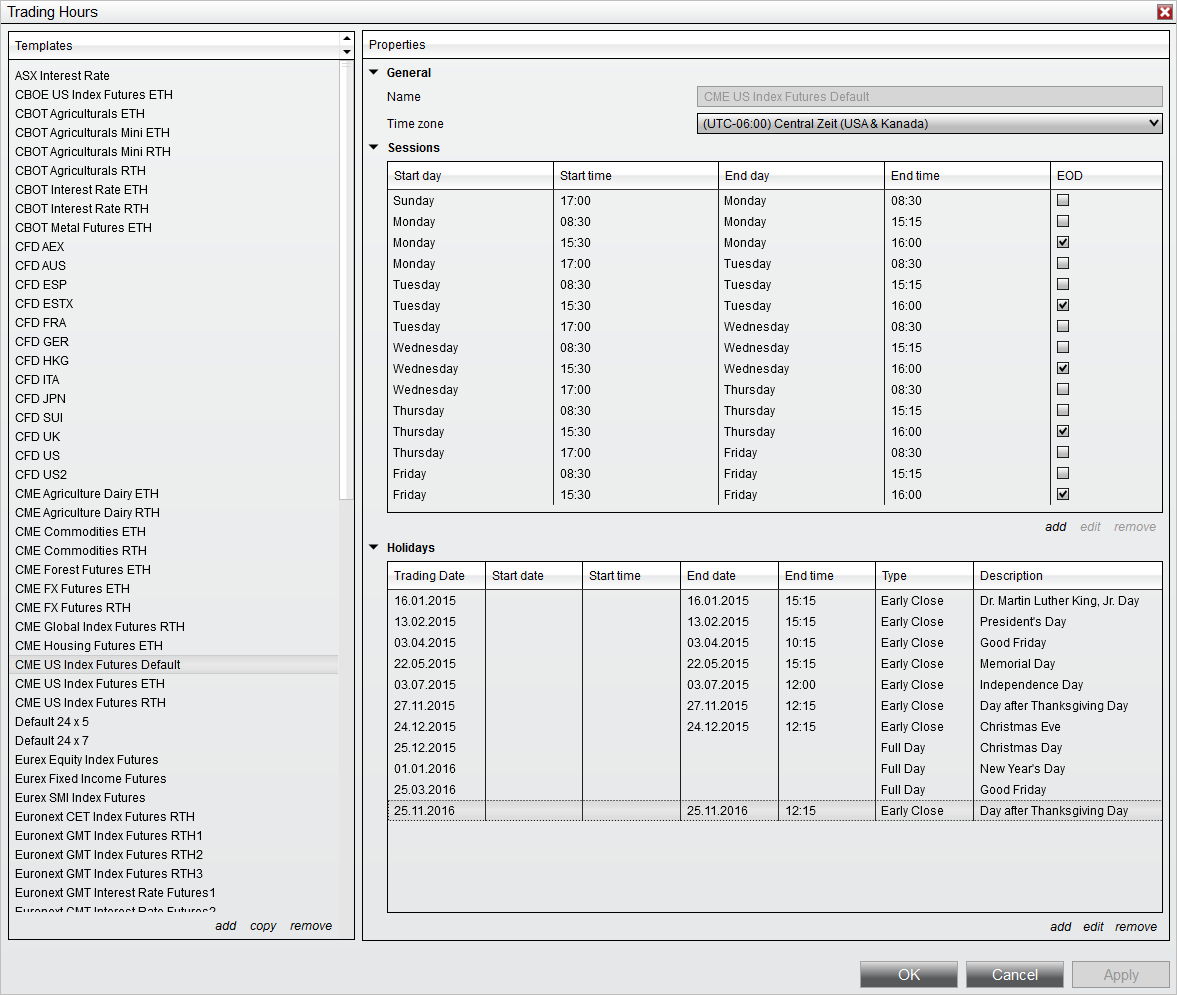The height and width of the screenshot is (995, 1177).
Task: Toggle EOD for Monday 08:30 session
Action: coord(1063,221)
